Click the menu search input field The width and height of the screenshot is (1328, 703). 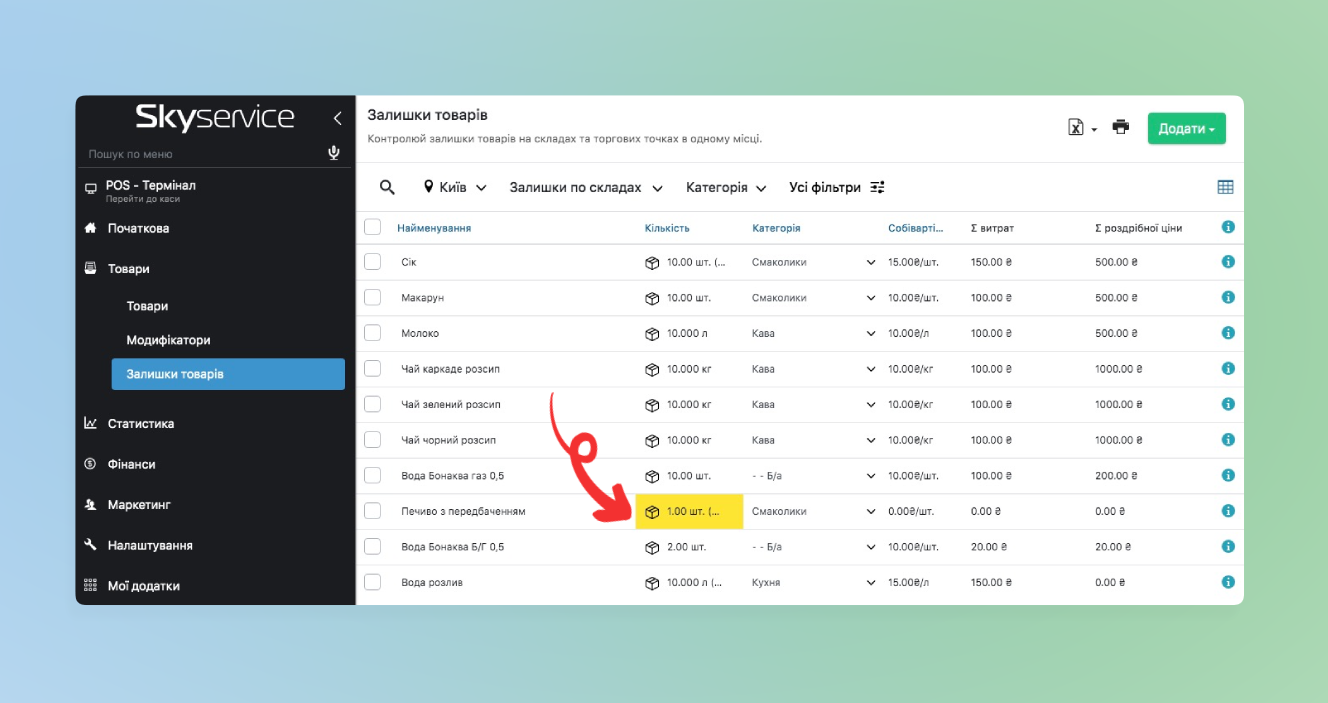coord(200,154)
